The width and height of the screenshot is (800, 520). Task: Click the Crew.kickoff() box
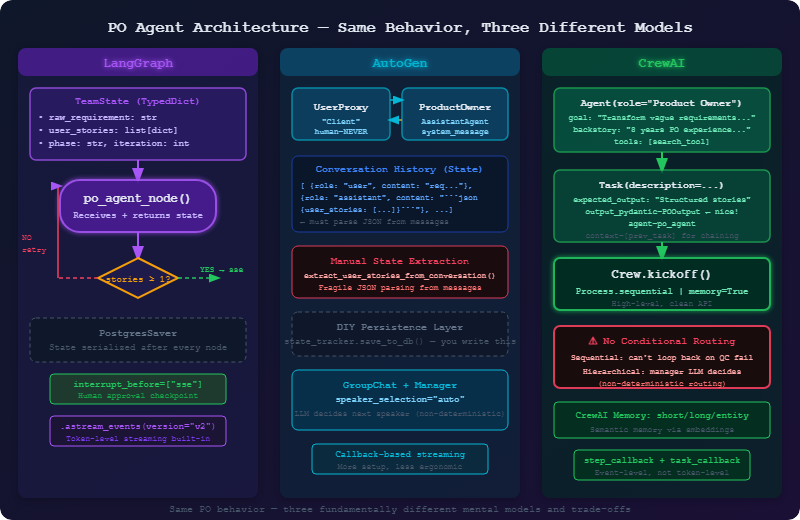coord(662,284)
